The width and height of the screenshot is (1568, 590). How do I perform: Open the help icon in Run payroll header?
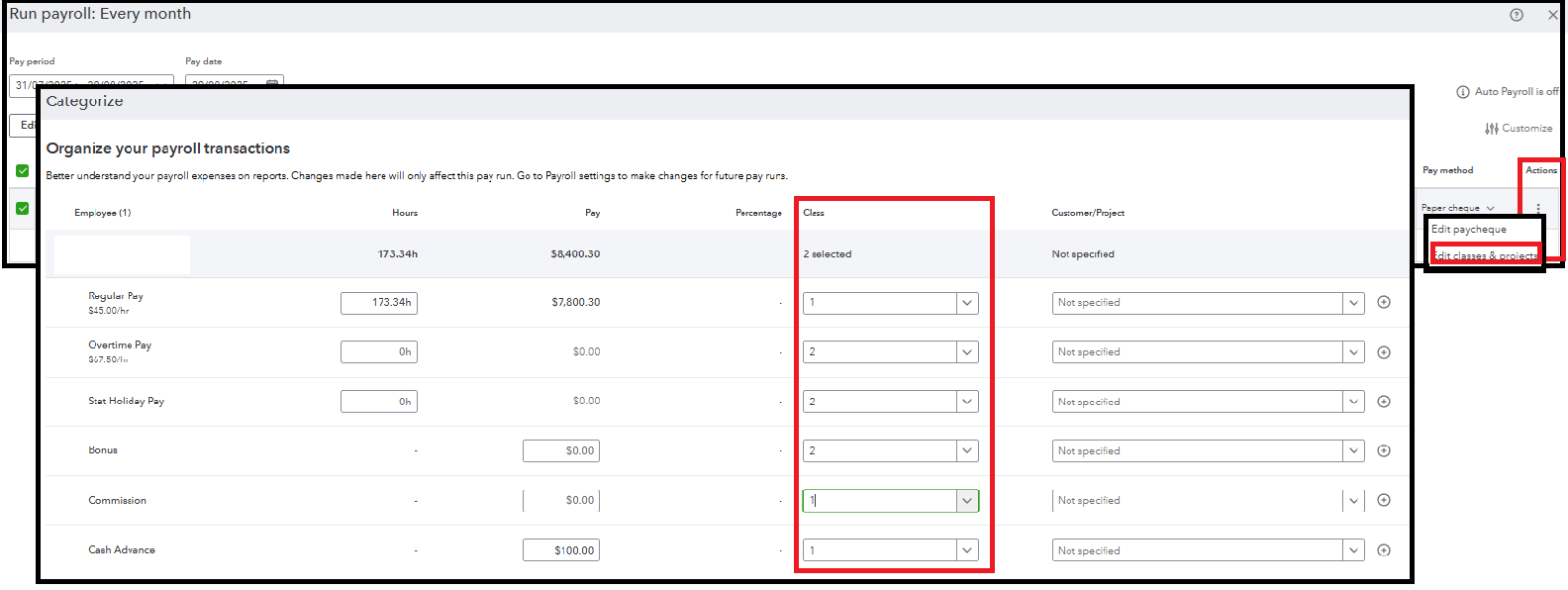[1517, 15]
